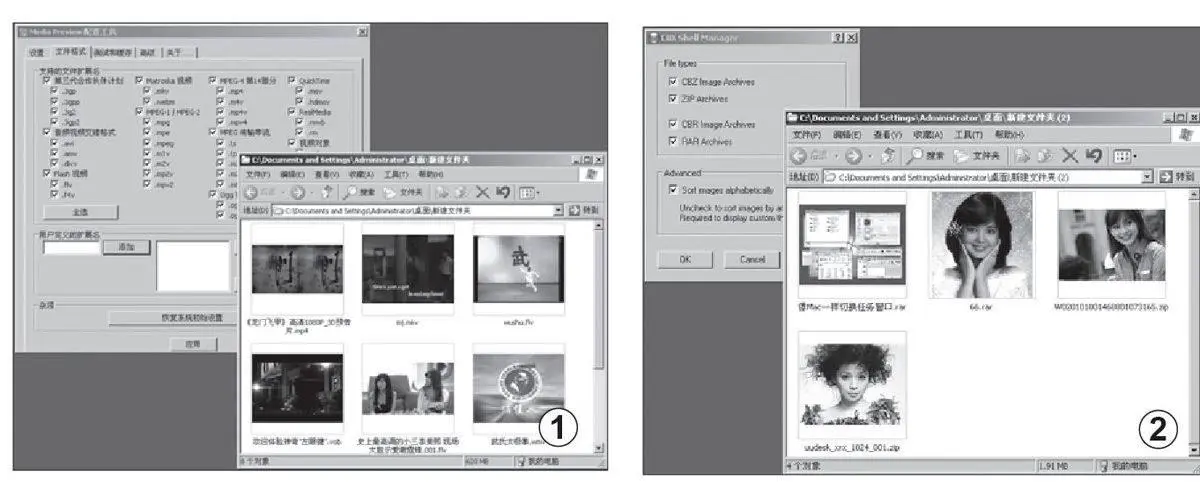The height and width of the screenshot is (482, 1200).
Task: Toggle Sort images alphabetically checkbox
Action: pos(672,188)
